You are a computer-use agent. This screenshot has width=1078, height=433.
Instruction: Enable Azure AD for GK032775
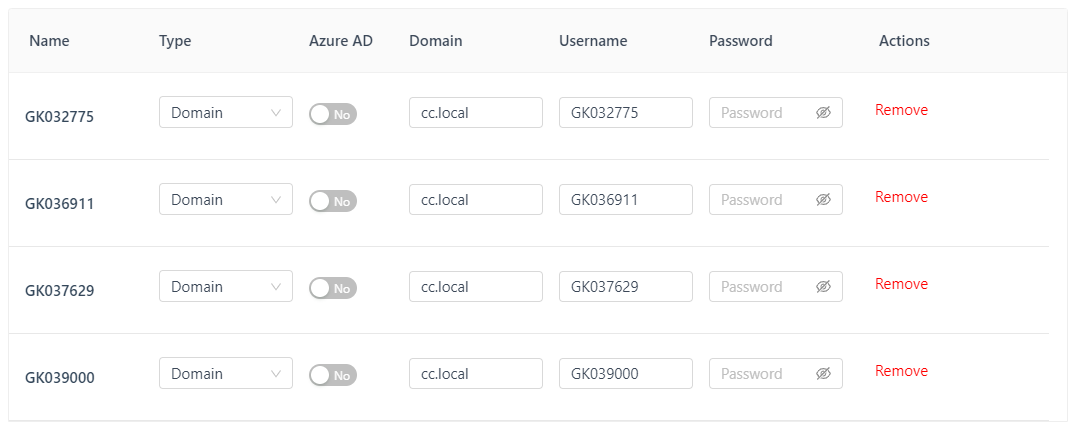333,114
